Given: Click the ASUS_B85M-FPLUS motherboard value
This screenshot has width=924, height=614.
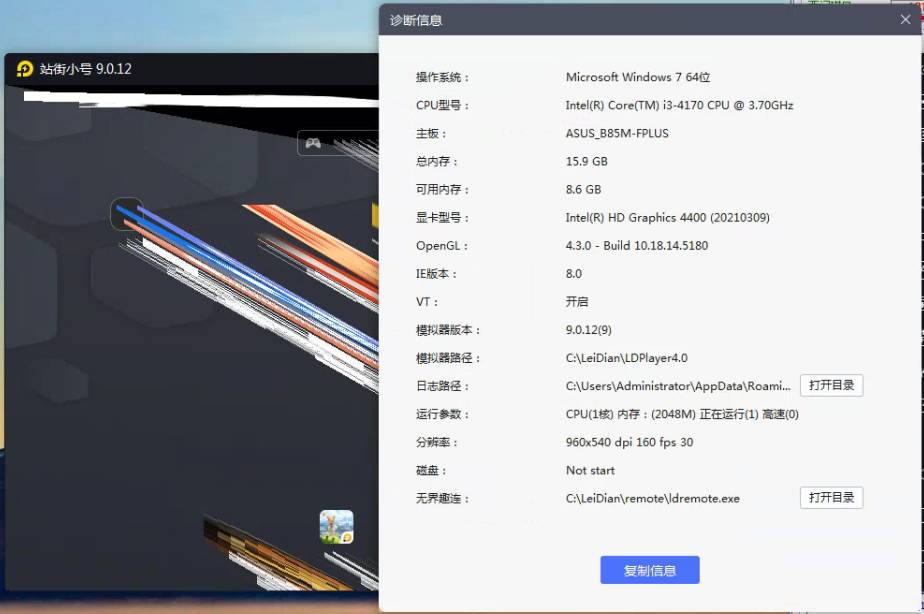Looking at the screenshot, I should coord(617,133).
